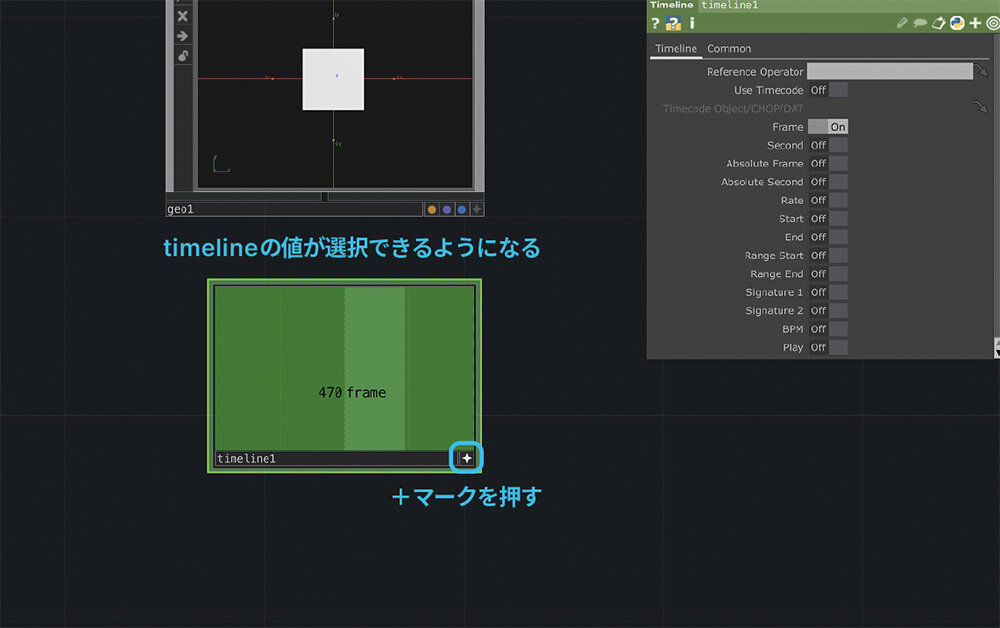Click the plus icon in parameter header

[975, 23]
